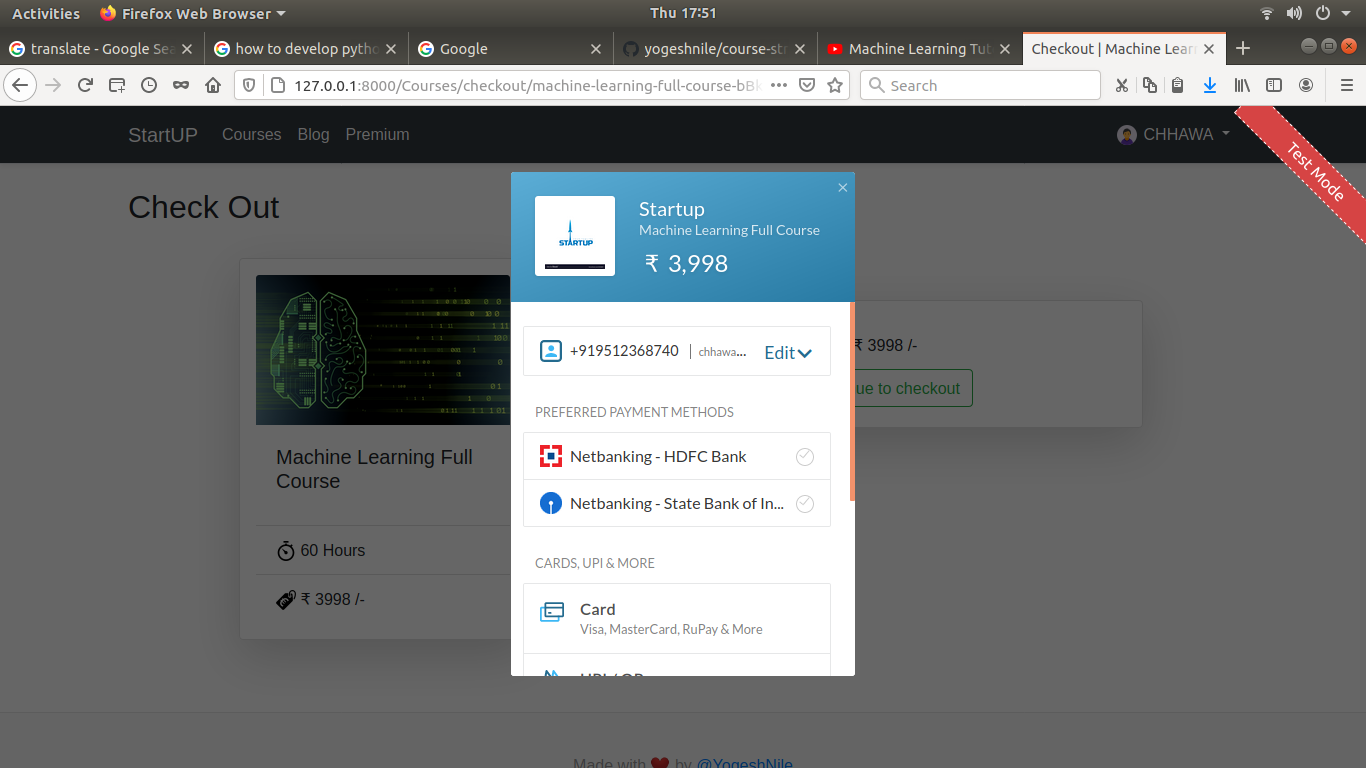
Task: Click the Paste clipboard toolbar icon
Action: point(1178,85)
